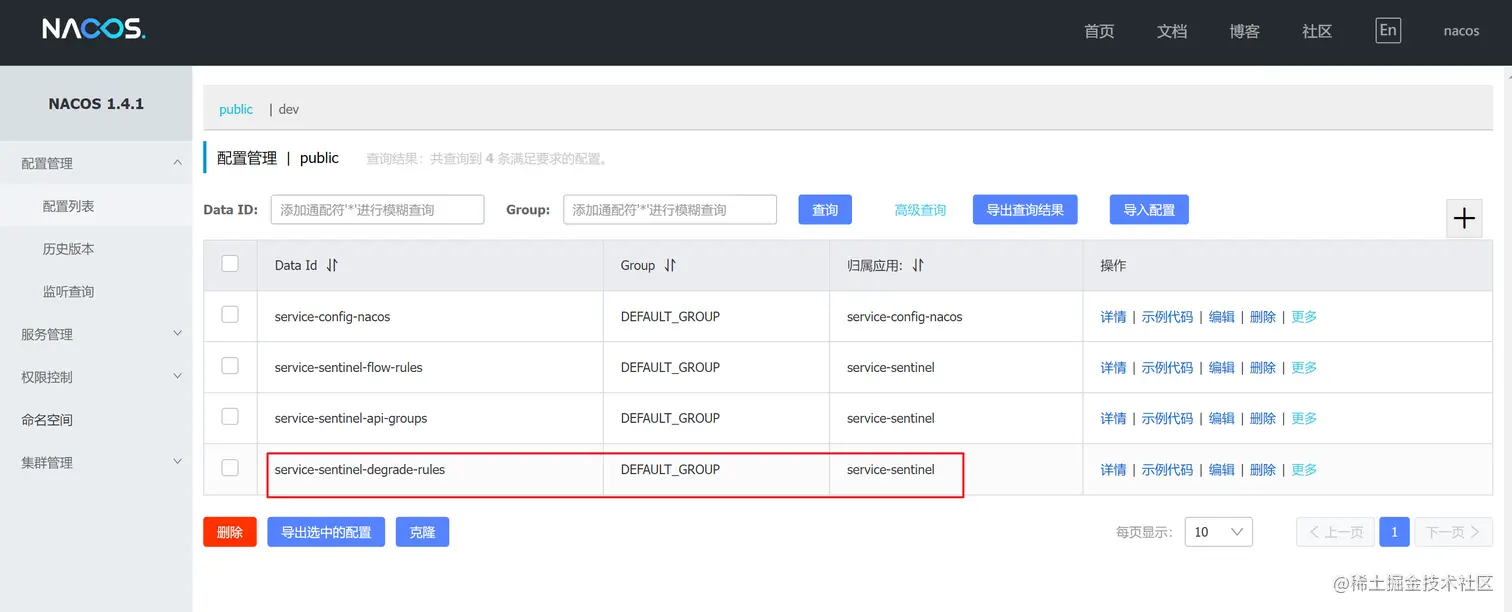Tick the select-all checkbox in the table header
This screenshot has width=1512, height=612.
coord(230,264)
